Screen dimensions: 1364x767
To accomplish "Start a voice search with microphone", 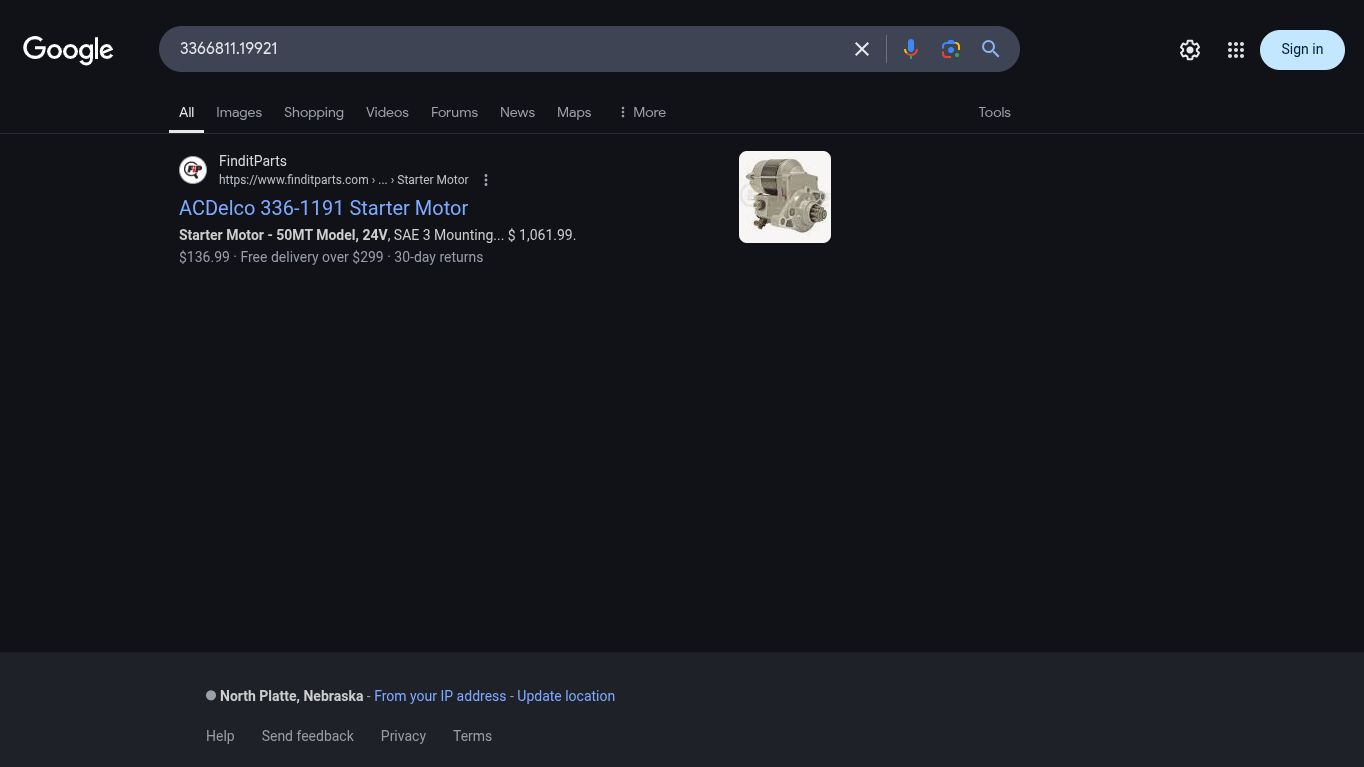I will point(910,49).
